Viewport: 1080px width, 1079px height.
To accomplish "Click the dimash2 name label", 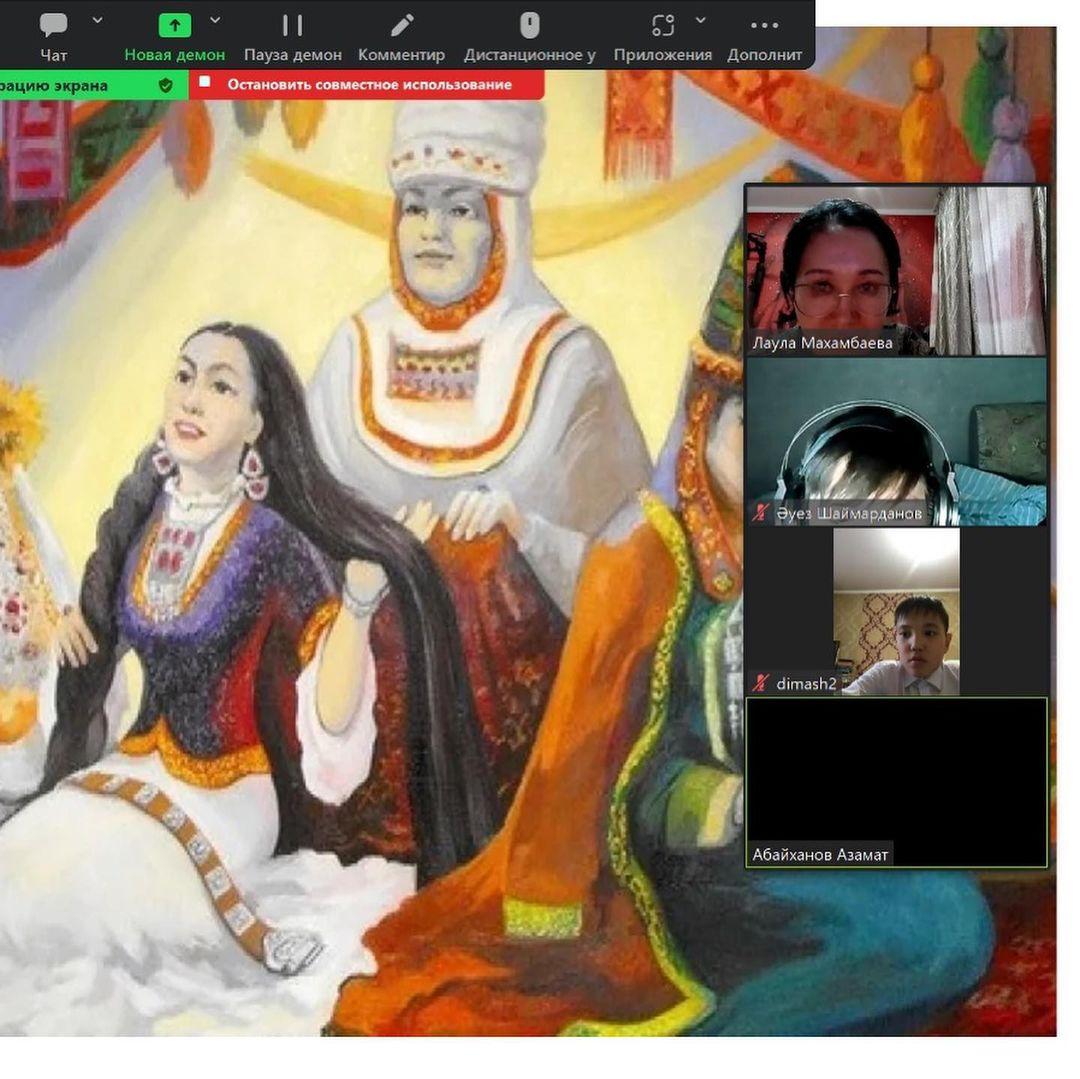I will (x=806, y=684).
